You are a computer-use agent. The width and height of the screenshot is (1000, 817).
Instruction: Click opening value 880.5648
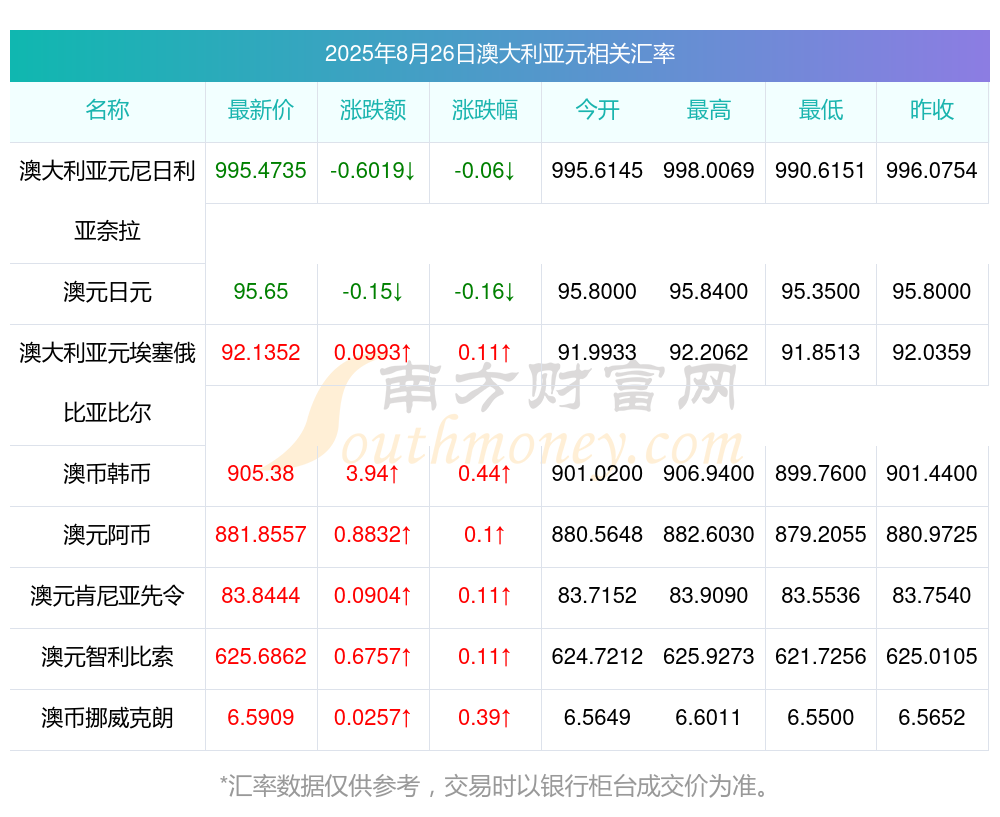point(597,534)
